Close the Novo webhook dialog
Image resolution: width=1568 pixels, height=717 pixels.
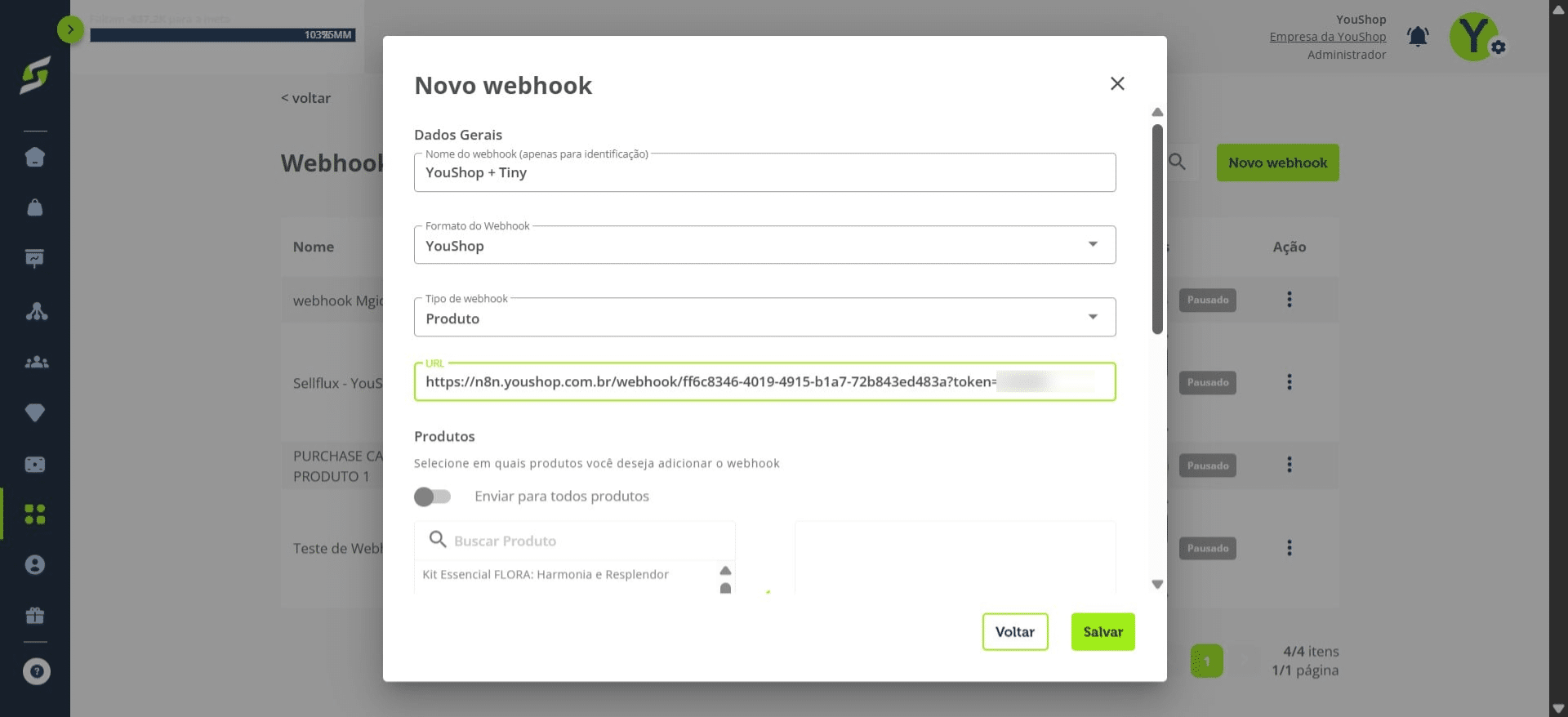click(x=1117, y=83)
